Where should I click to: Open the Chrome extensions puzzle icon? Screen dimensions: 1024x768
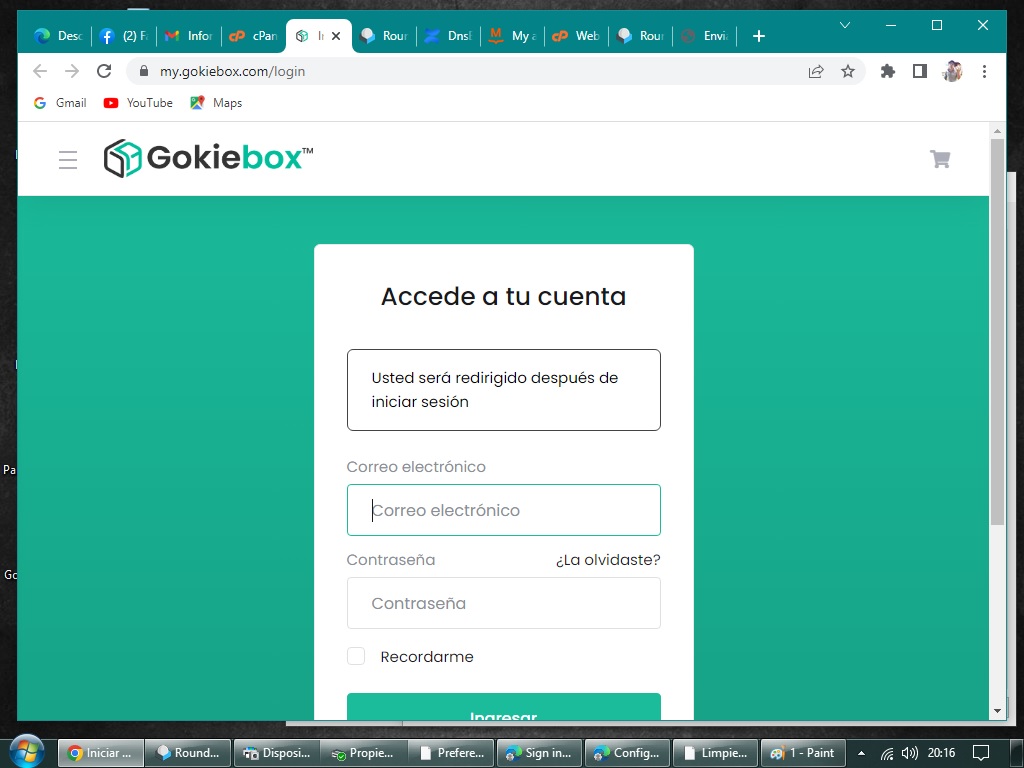coord(887,71)
